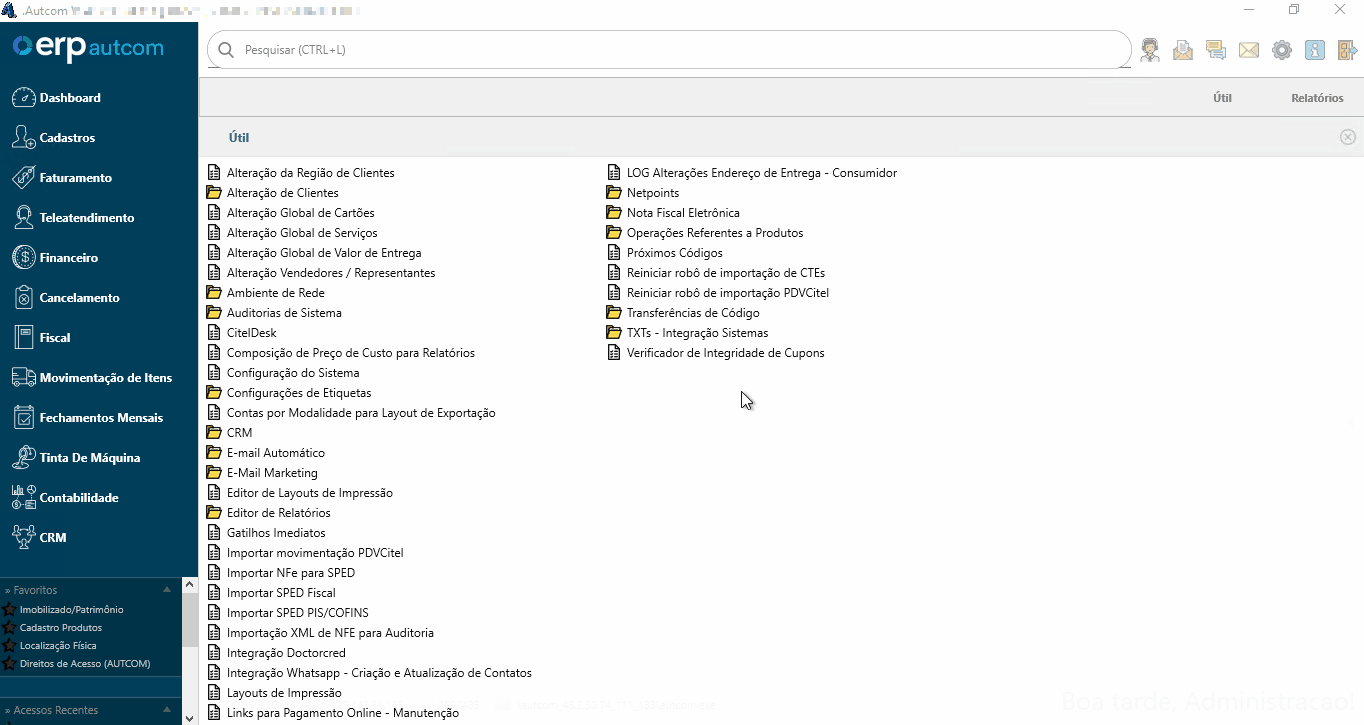The image size is (1364, 725).
Task: Click the blue information icon
Action: (1315, 50)
